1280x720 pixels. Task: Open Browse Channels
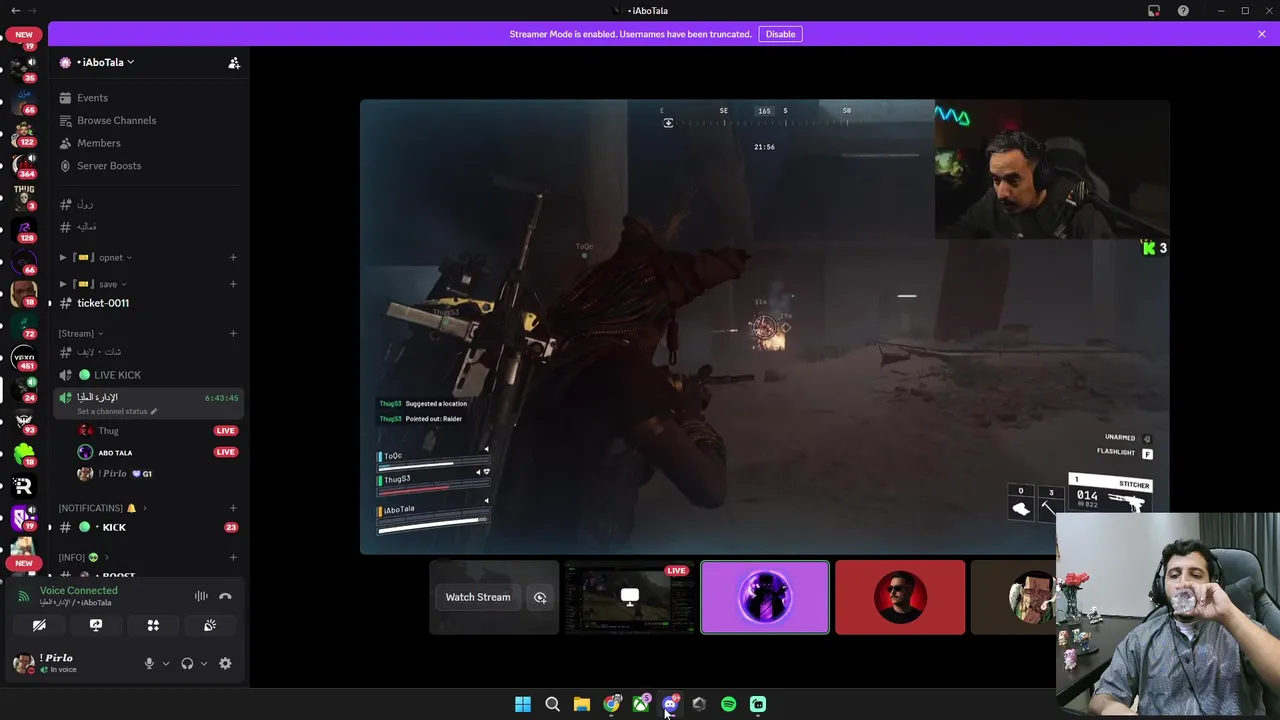(x=116, y=120)
